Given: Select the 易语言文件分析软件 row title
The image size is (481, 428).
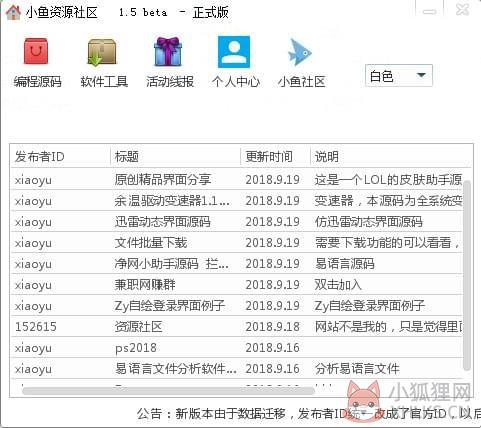Looking at the screenshot, I should [x=176, y=369].
